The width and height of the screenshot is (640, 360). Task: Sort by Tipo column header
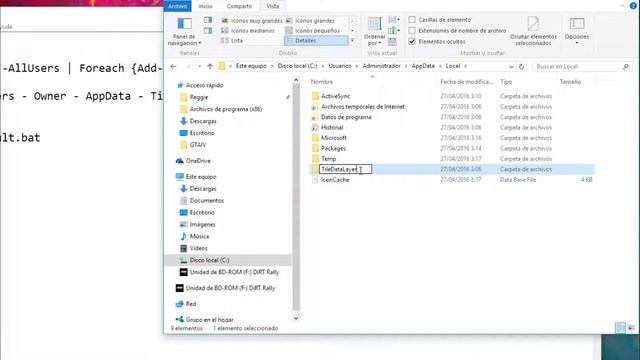[x=506, y=82]
